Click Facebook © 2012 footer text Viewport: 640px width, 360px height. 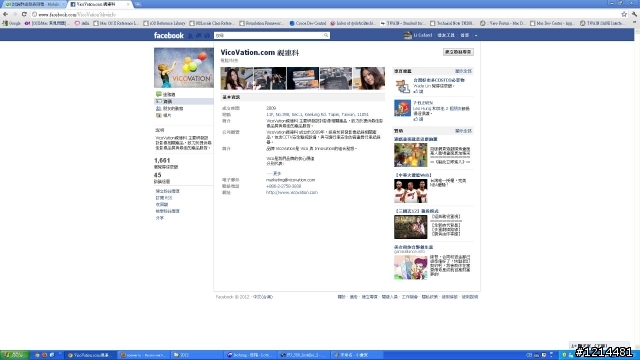[232, 297]
